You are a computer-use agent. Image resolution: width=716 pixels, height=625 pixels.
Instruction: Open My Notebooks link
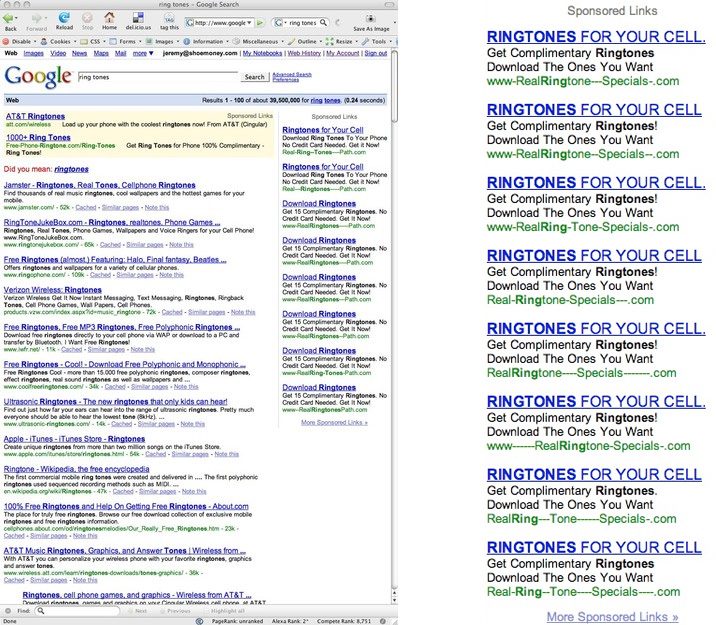tap(263, 53)
